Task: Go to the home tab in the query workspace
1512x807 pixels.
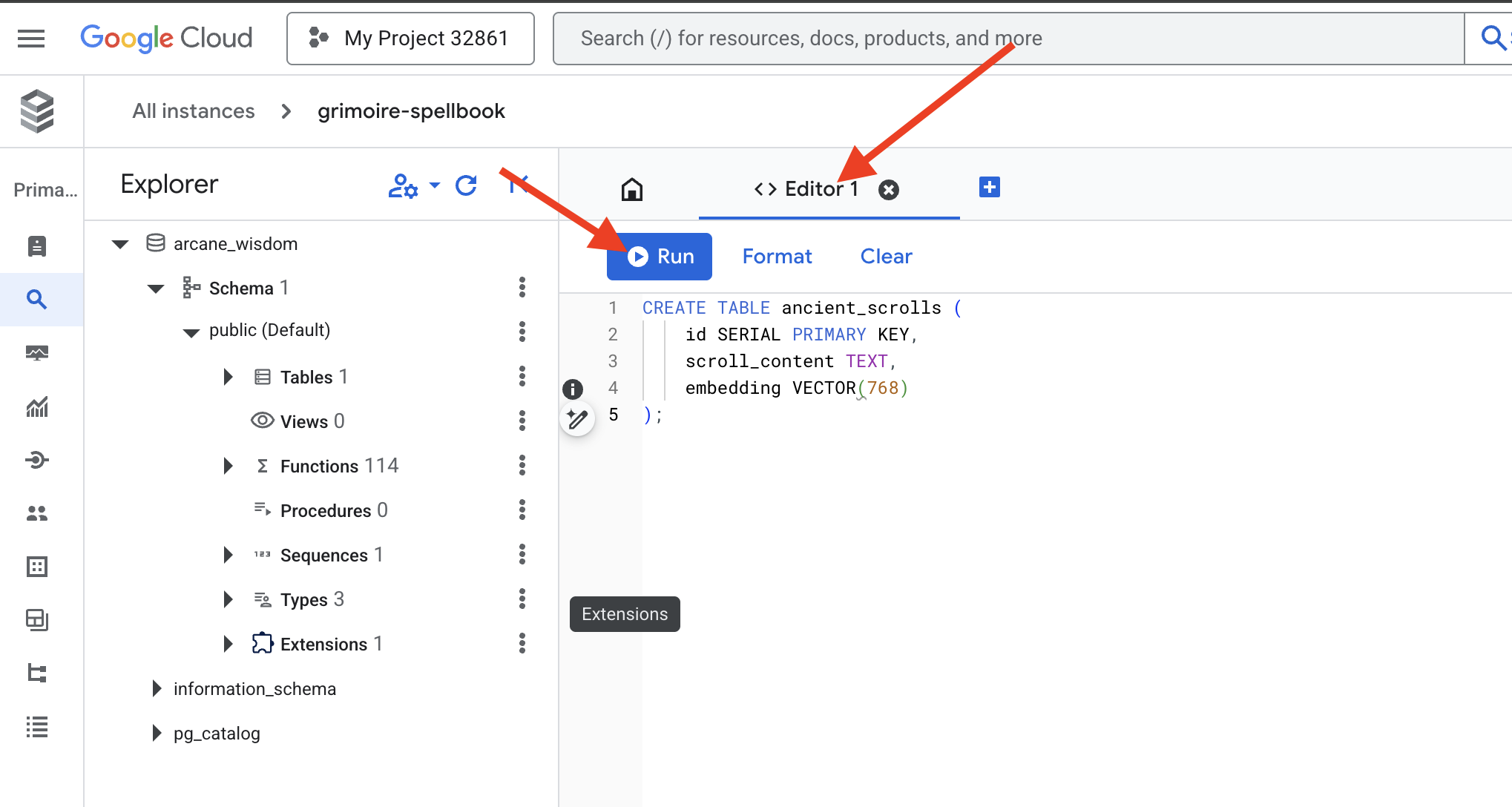Action: pos(631,189)
